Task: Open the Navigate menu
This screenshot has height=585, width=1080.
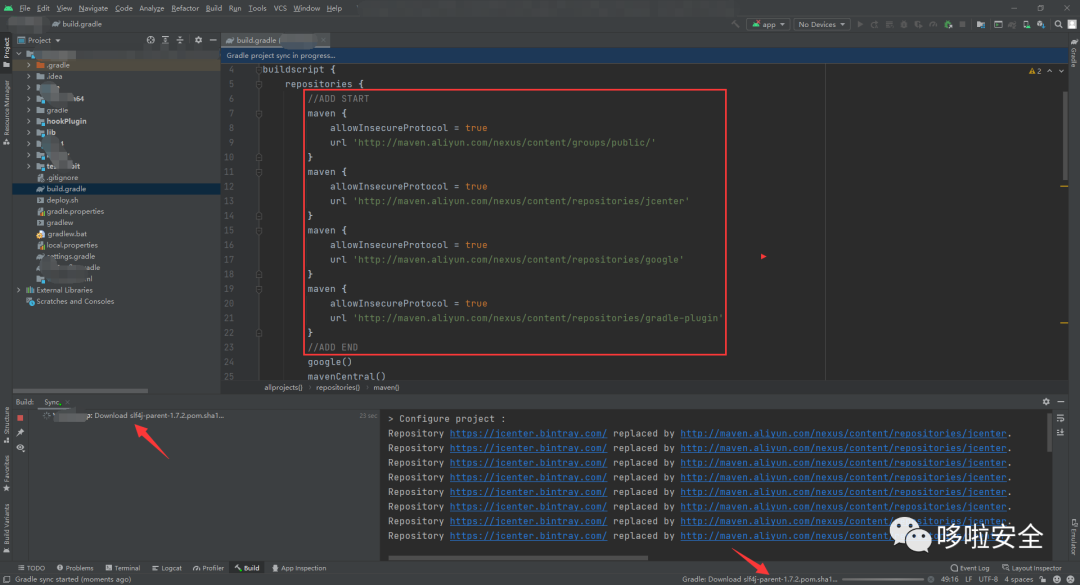Action: pos(93,8)
